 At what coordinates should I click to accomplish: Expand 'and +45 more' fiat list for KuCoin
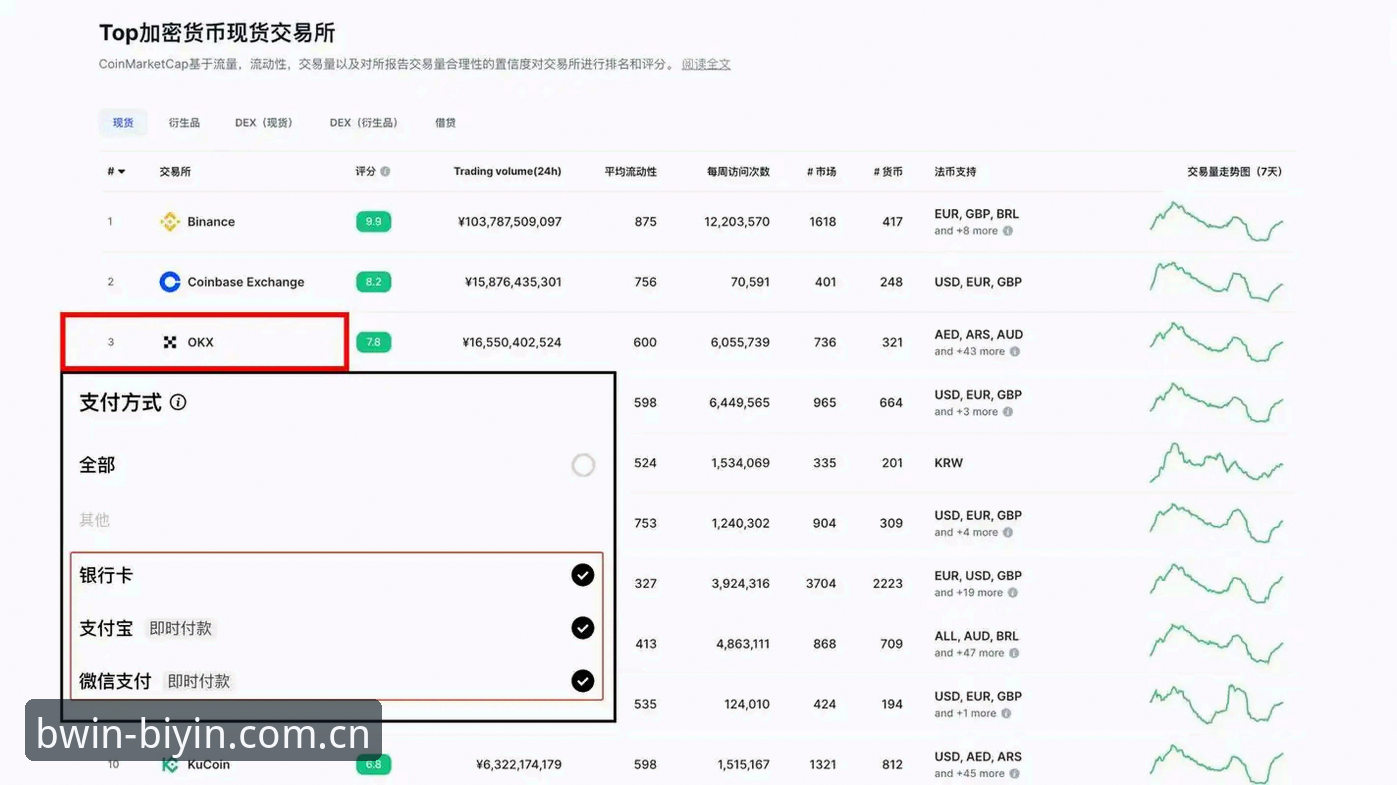[x=970, y=774]
